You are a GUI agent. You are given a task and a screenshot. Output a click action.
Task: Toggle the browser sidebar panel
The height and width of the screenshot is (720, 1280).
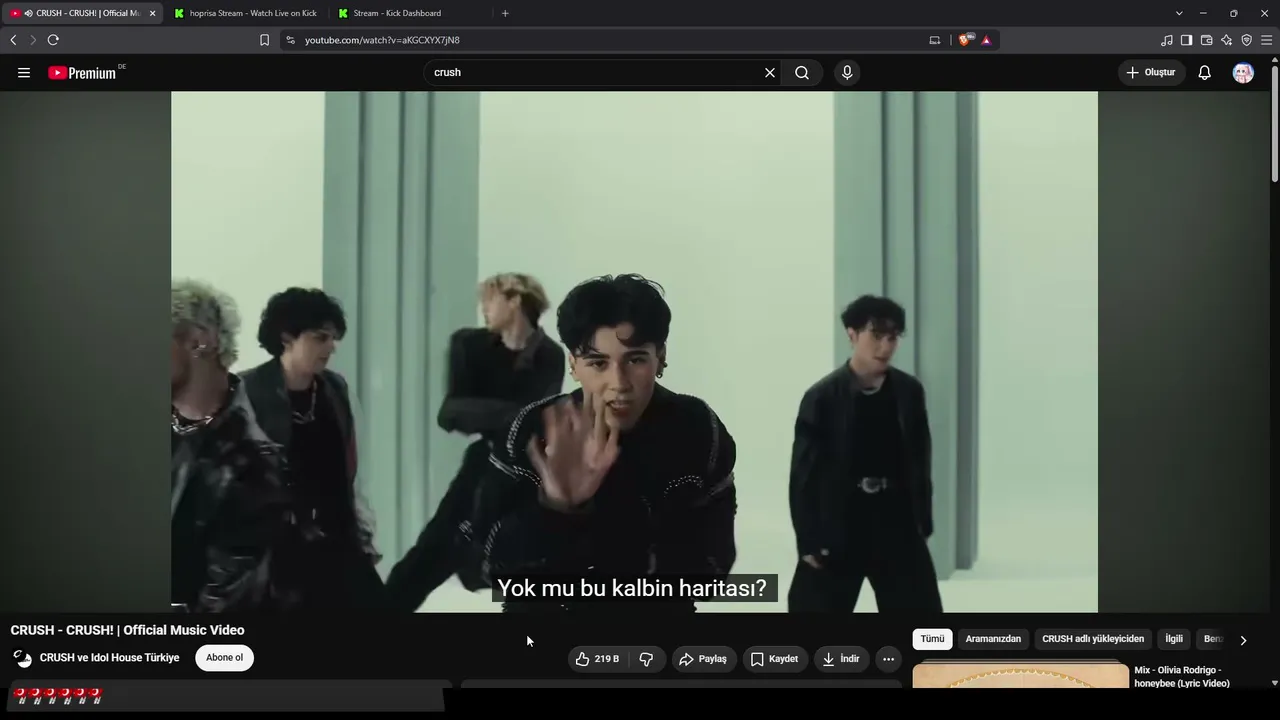tap(1186, 40)
